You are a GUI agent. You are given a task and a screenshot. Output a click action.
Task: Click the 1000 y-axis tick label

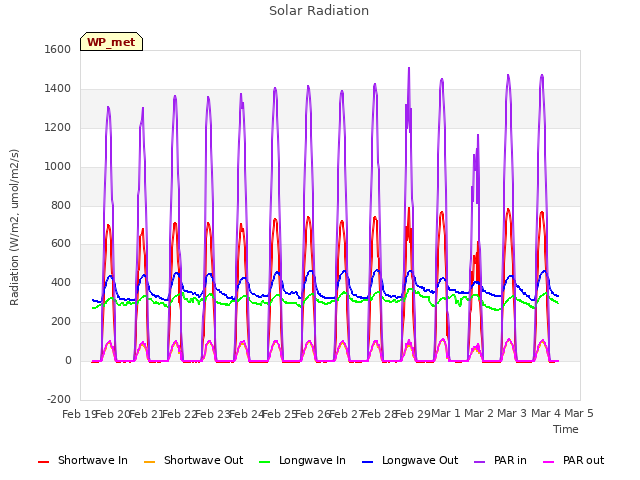coord(58,167)
